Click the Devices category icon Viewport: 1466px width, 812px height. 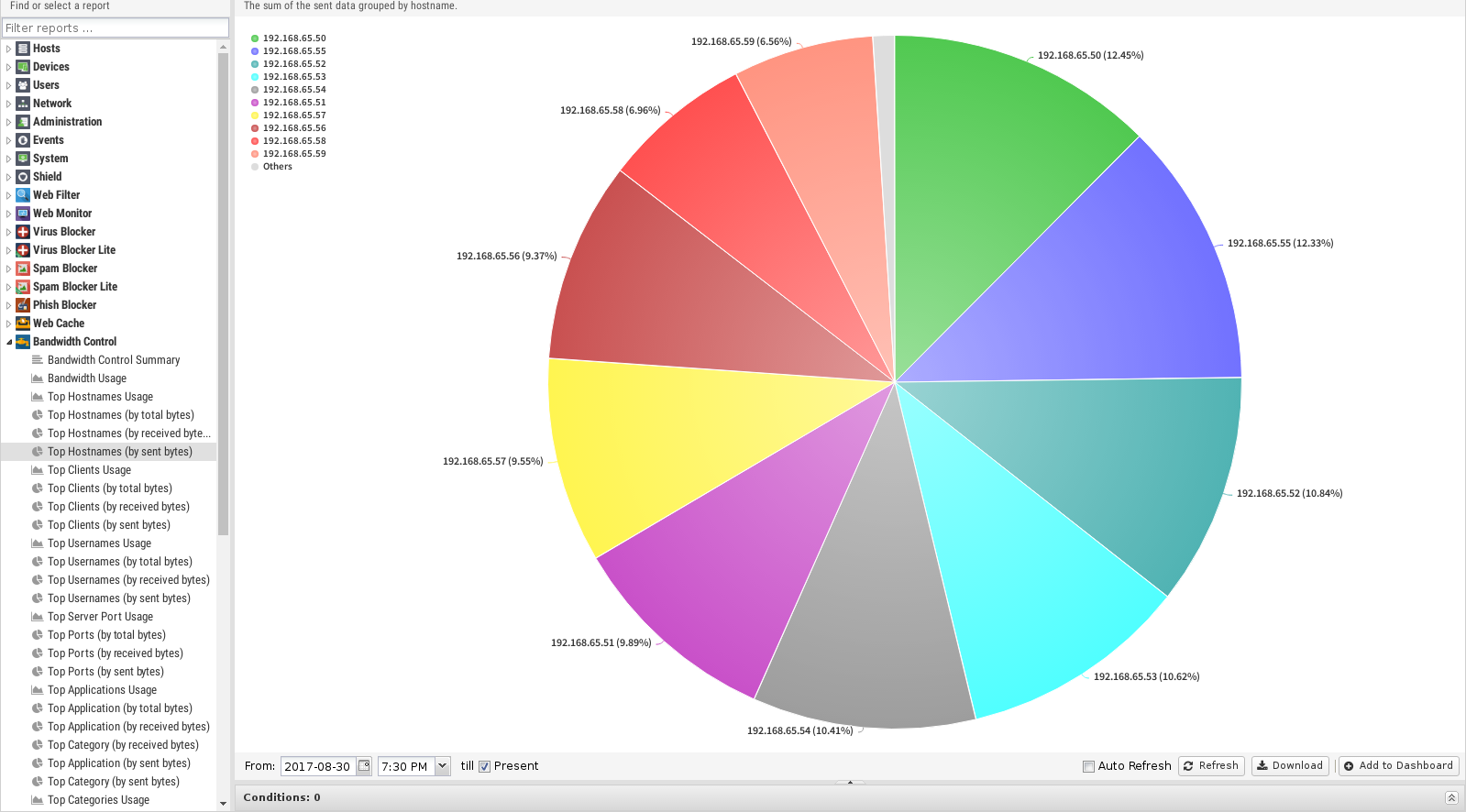click(x=23, y=67)
